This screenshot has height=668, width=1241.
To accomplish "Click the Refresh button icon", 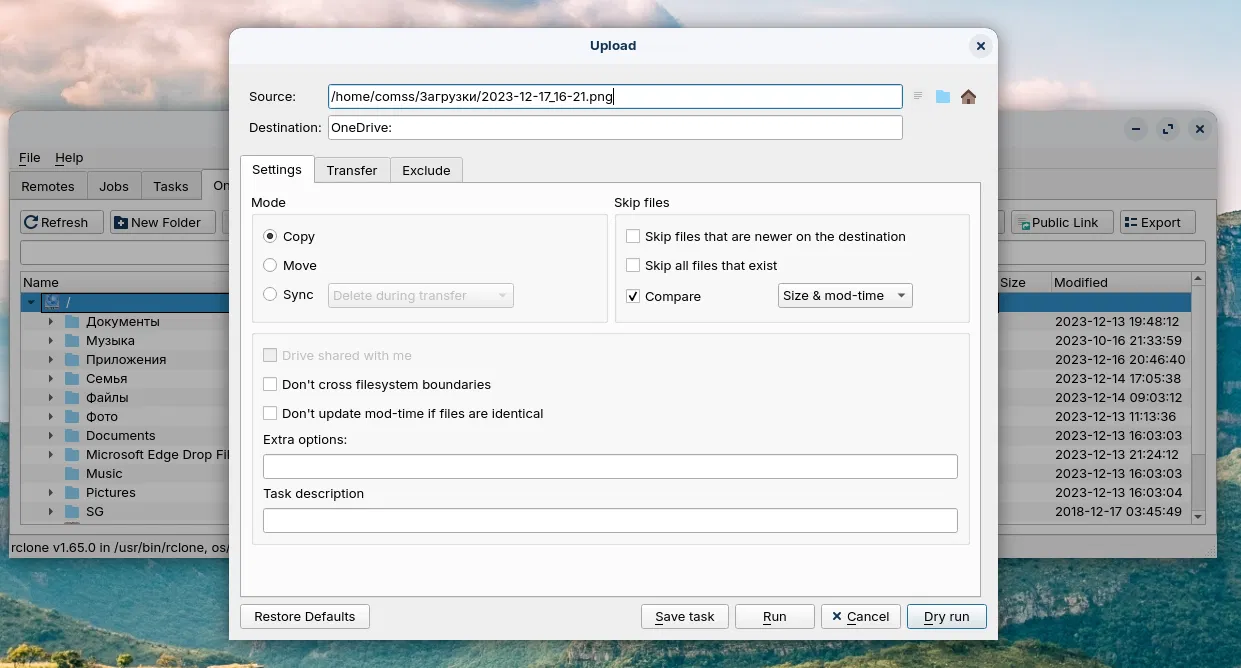I will (x=32, y=222).
